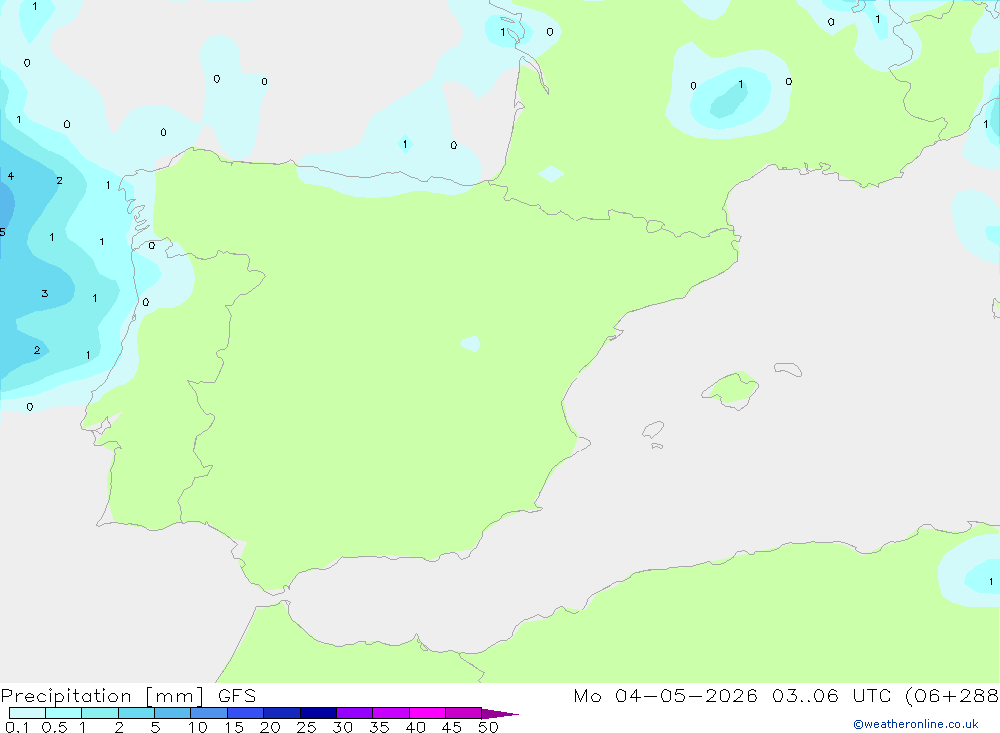This screenshot has height=733, width=1000.
Task: Click Menorca island outline on the map
Action: tap(788, 369)
